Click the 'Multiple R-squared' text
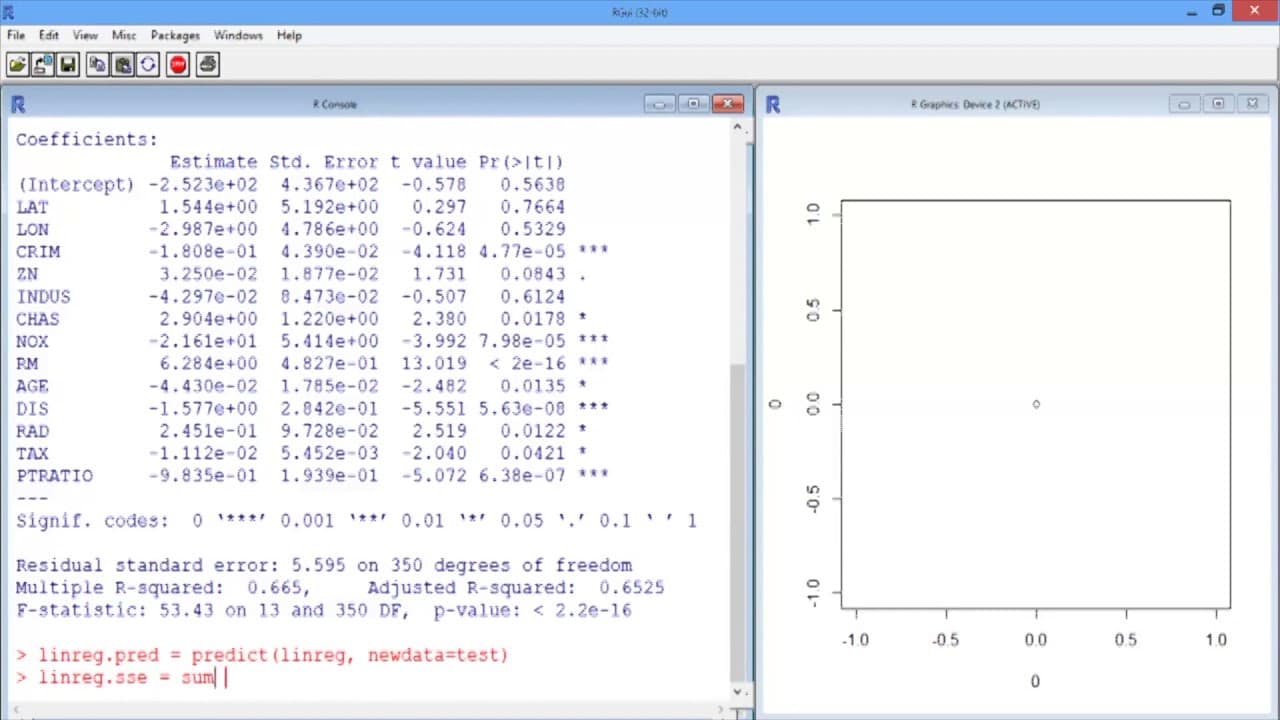 tap(163, 588)
